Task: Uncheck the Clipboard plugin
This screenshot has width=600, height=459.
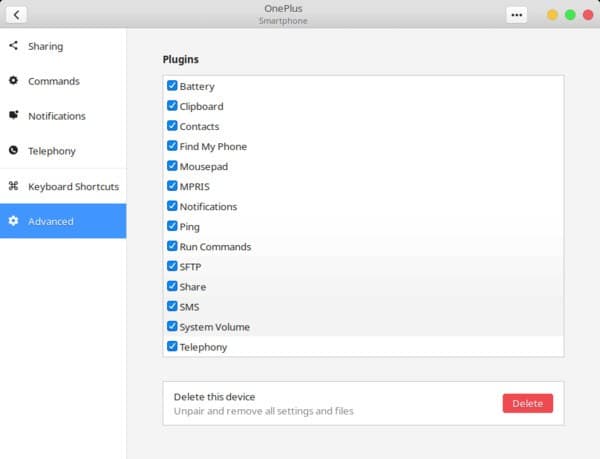Action: click(x=172, y=106)
